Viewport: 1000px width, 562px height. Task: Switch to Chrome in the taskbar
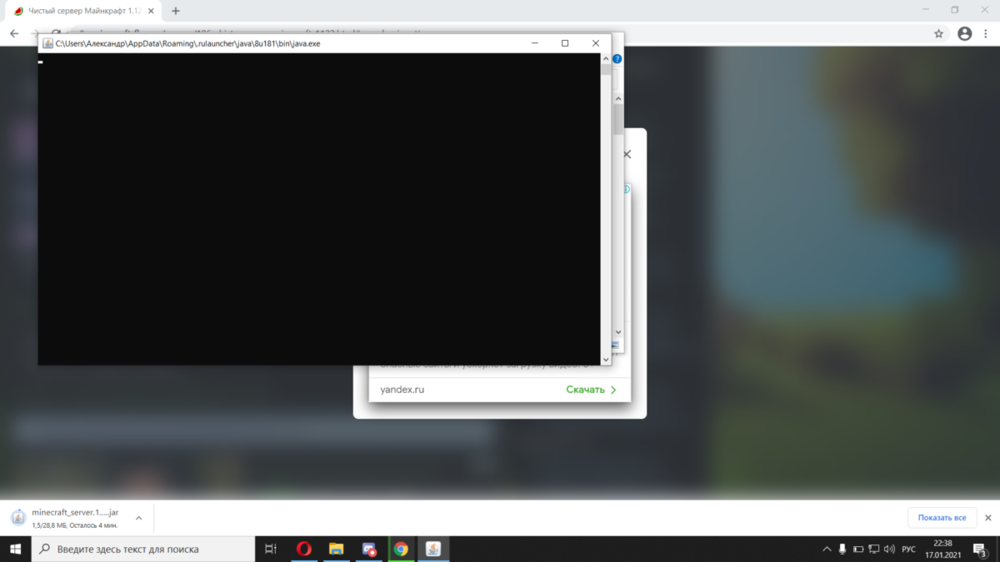[401, 549]
